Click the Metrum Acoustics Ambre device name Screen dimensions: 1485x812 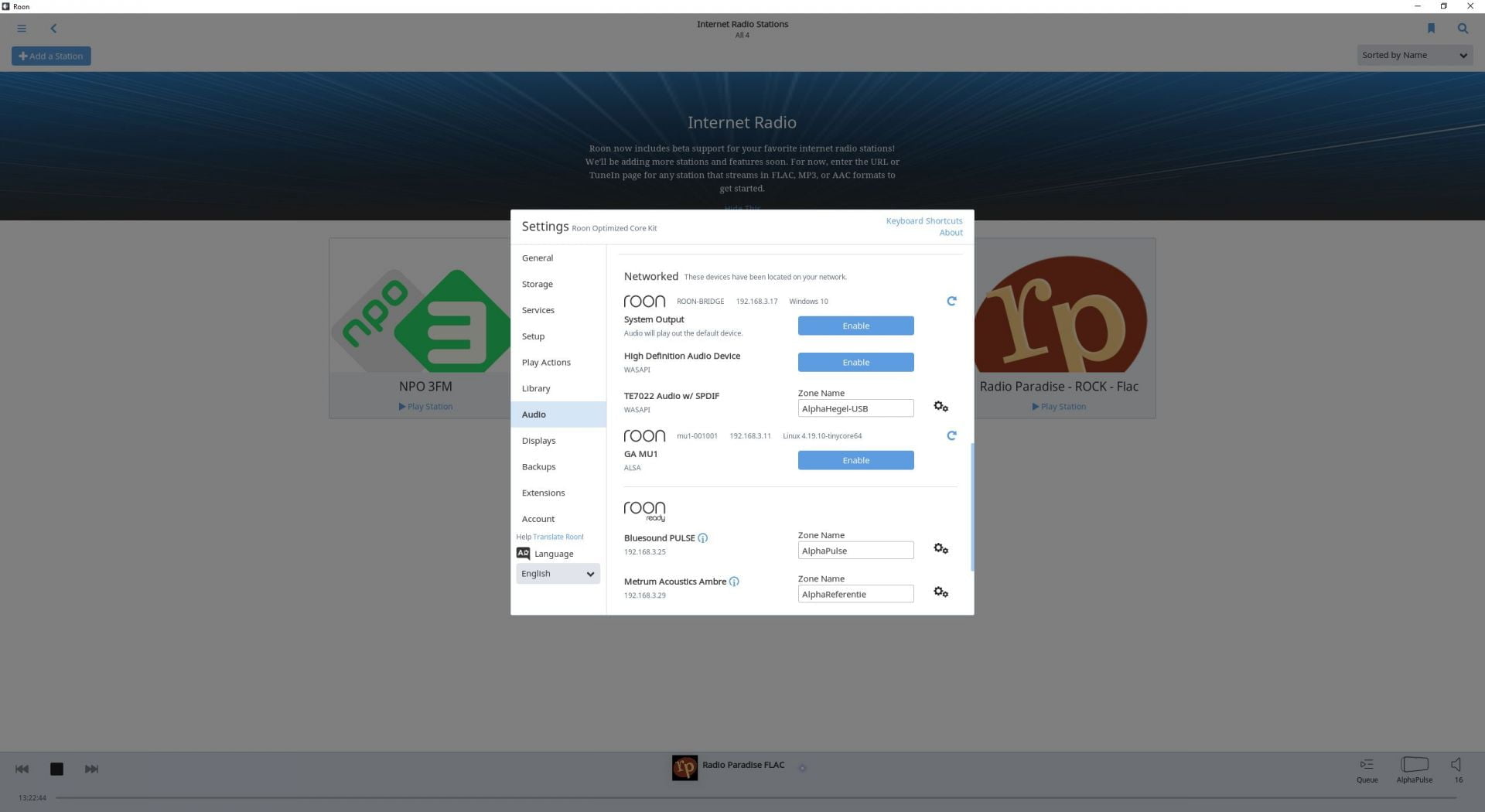point(675,582)
